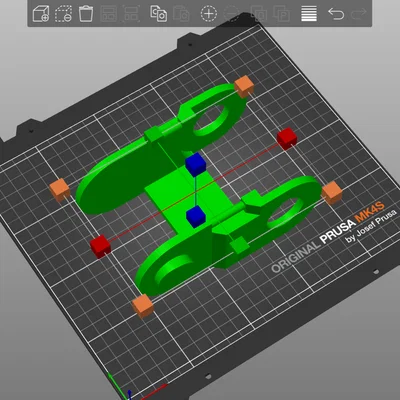This screenshot has height=400, width=400.
Task: Click the Add object cube icon
Action: (x=41, y=14)
